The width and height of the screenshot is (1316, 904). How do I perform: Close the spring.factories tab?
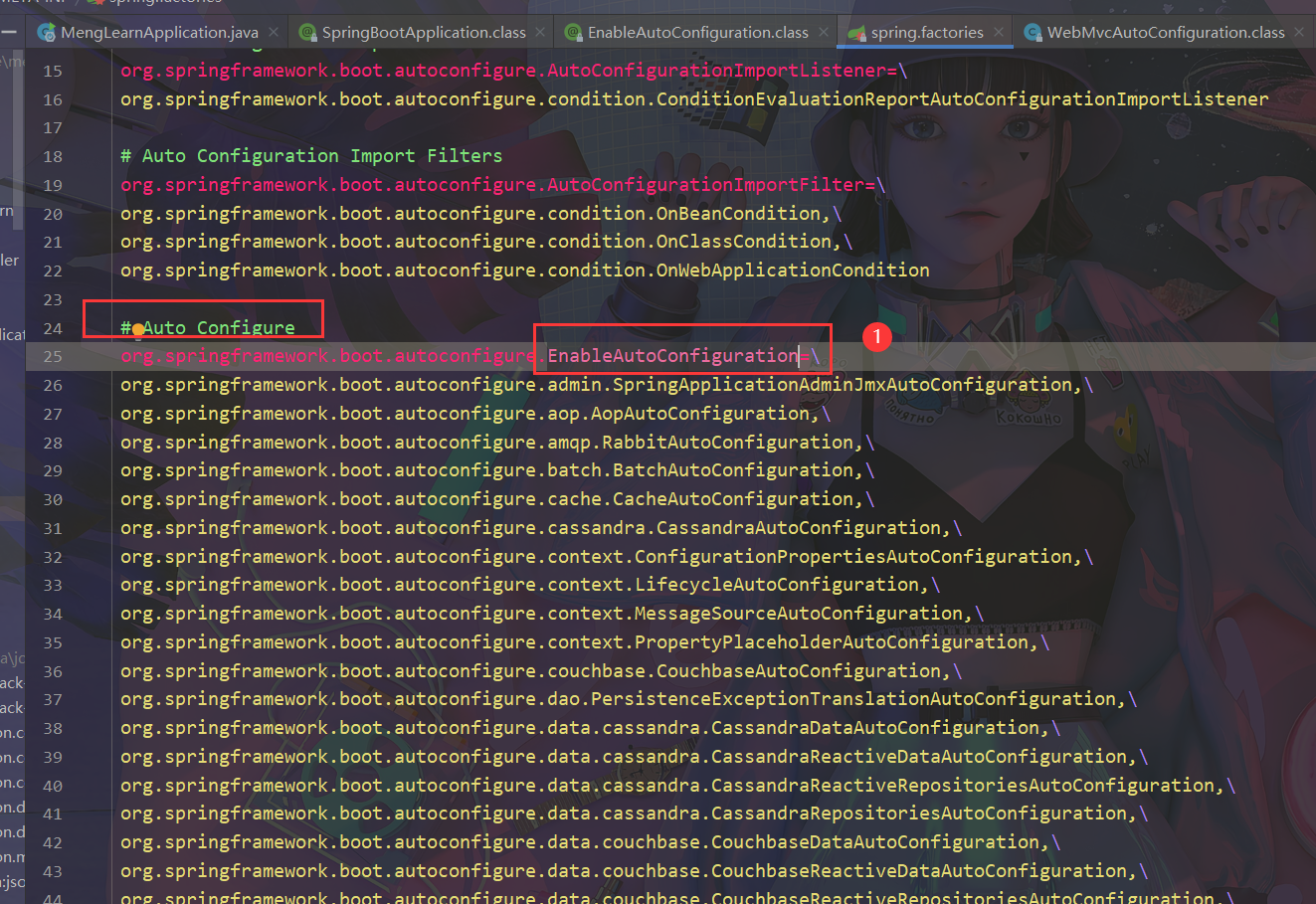click(999, 33)
